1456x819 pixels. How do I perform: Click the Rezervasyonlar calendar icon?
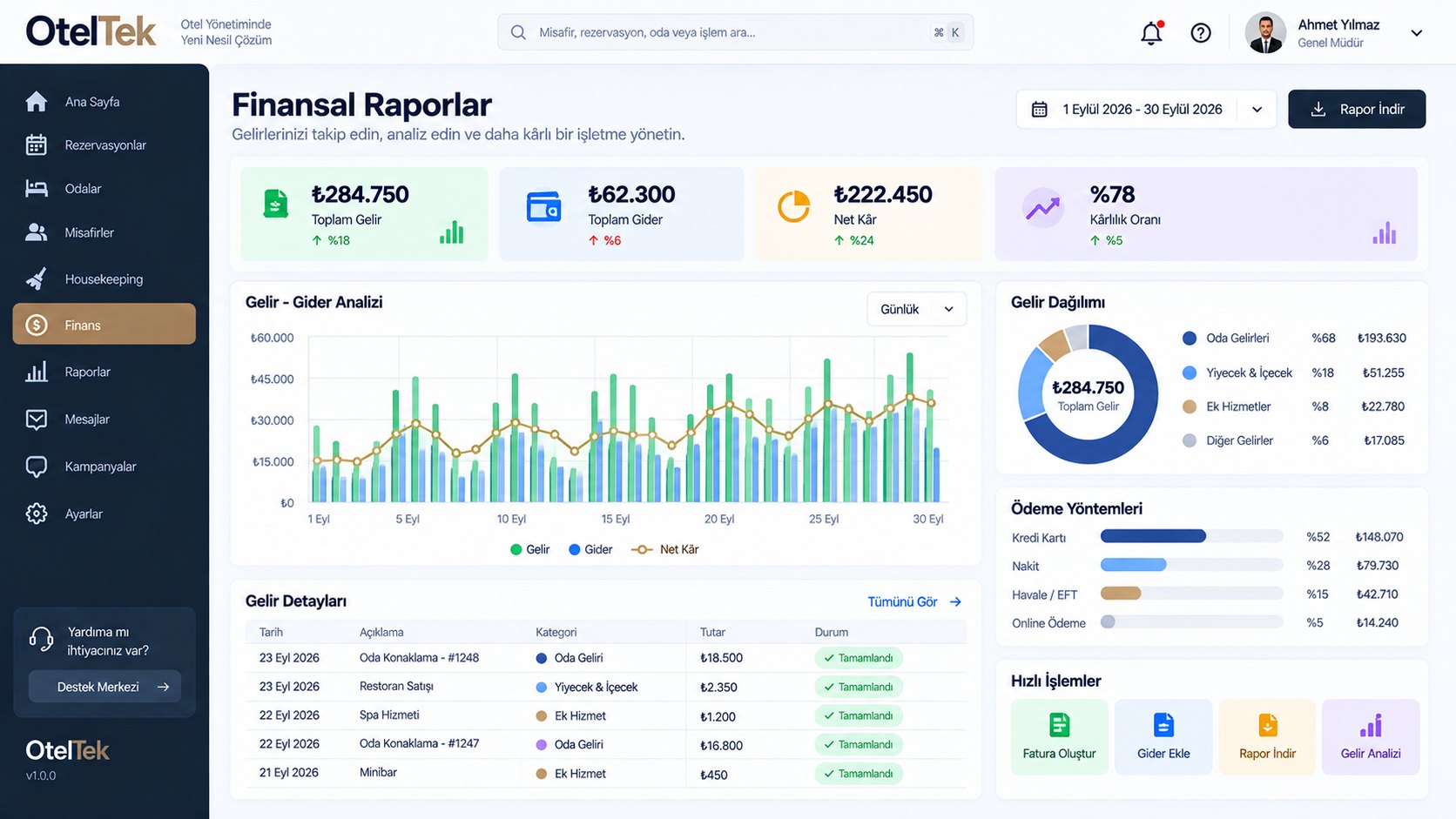pyautogui.click(x=37, y=145)
